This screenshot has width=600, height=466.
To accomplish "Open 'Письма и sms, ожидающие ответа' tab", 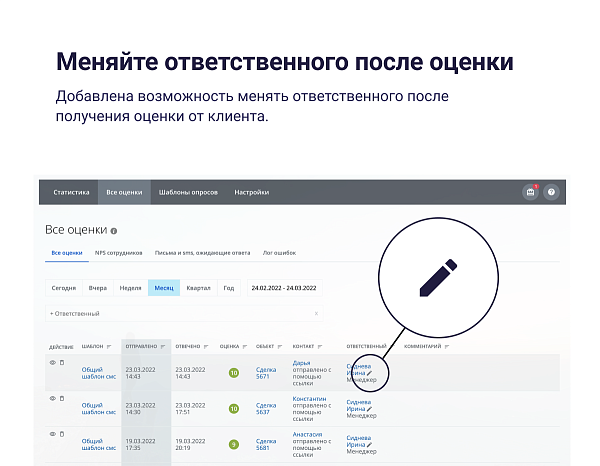I will [x=202, y=253].
